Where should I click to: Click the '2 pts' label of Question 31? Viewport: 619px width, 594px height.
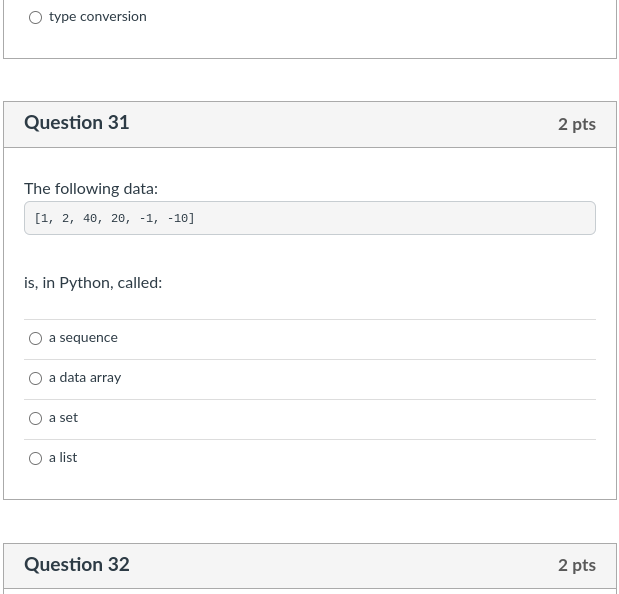577,124
